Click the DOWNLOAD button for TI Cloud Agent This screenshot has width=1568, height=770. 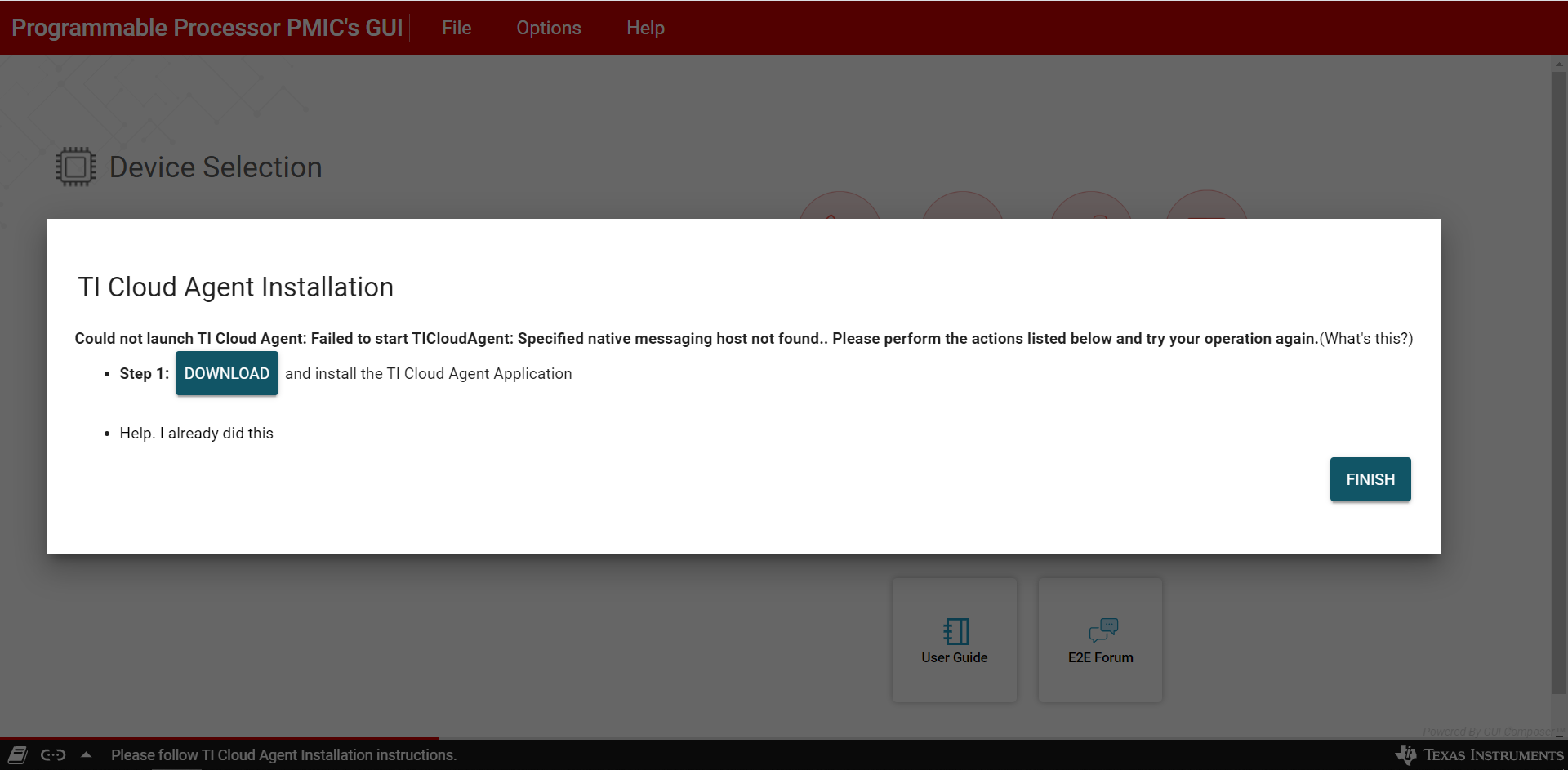click(x=227, y=373)
